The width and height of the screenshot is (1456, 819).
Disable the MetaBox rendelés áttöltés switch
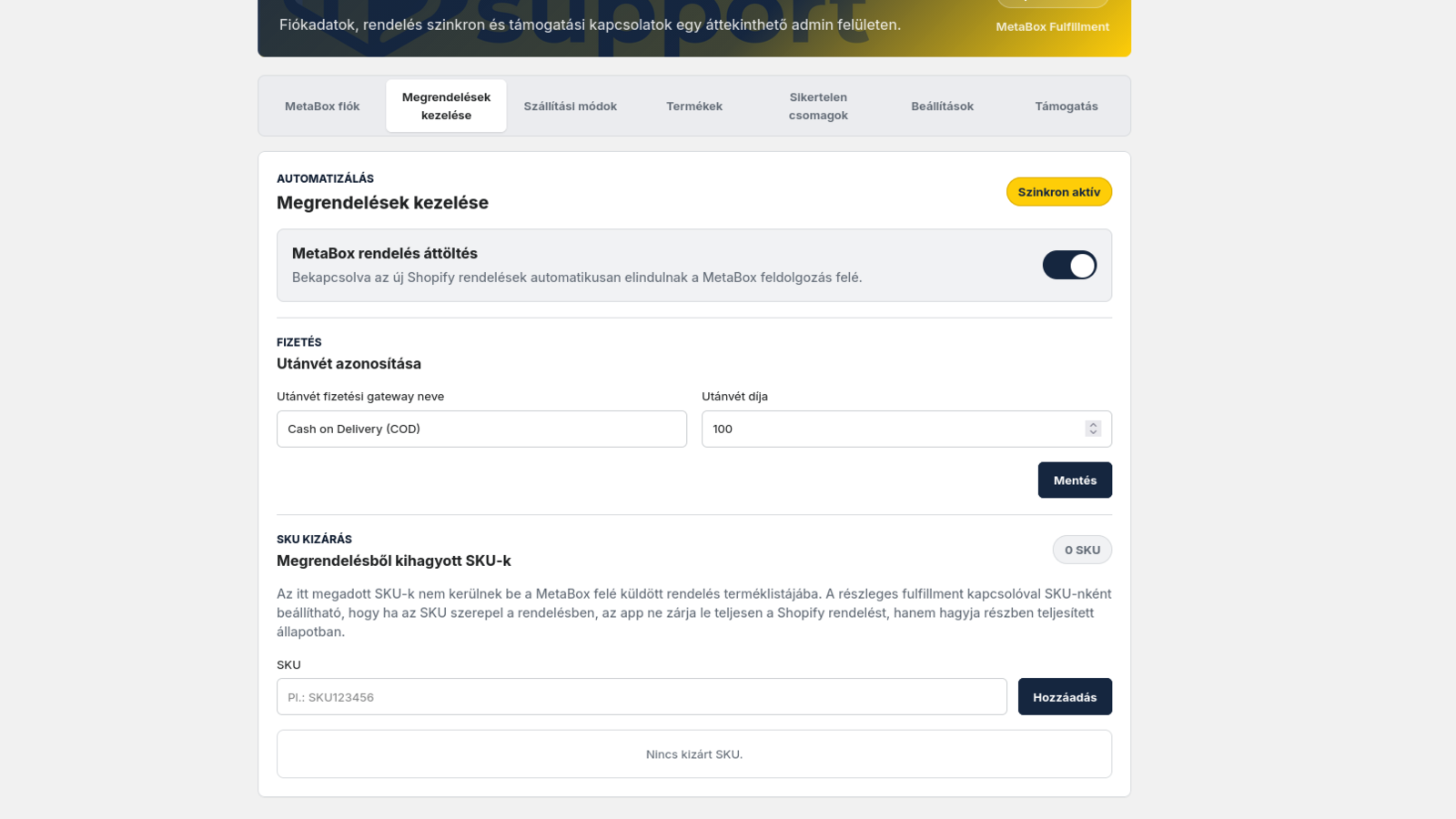(1069, 266)
